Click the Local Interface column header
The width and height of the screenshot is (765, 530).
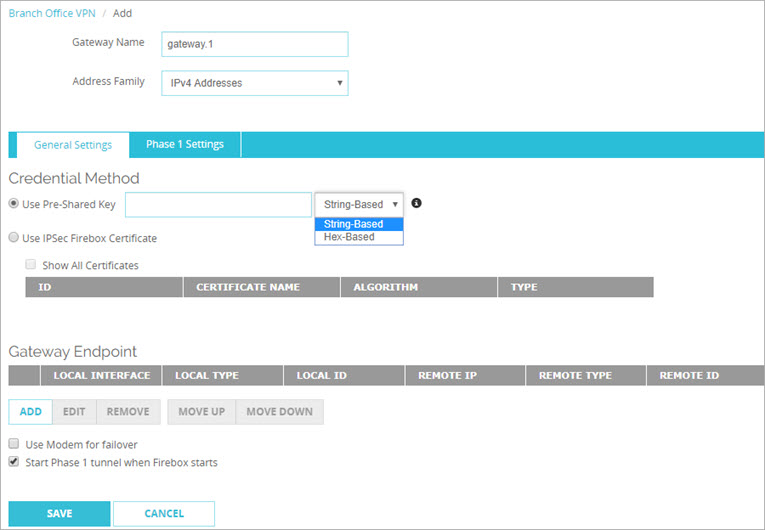102,375
